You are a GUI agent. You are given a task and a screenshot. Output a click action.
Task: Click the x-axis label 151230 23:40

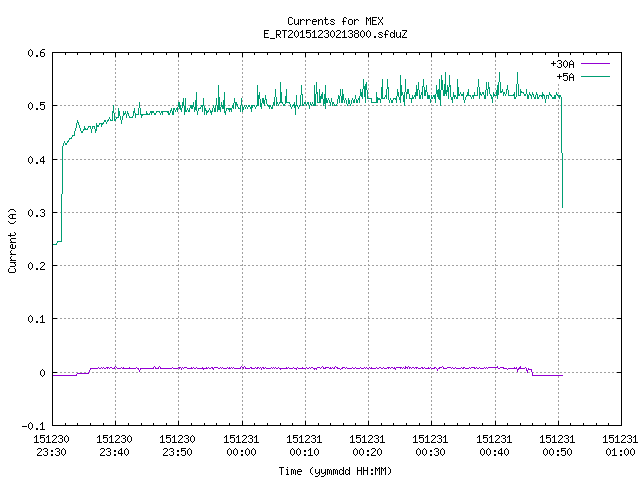point(114,446)
